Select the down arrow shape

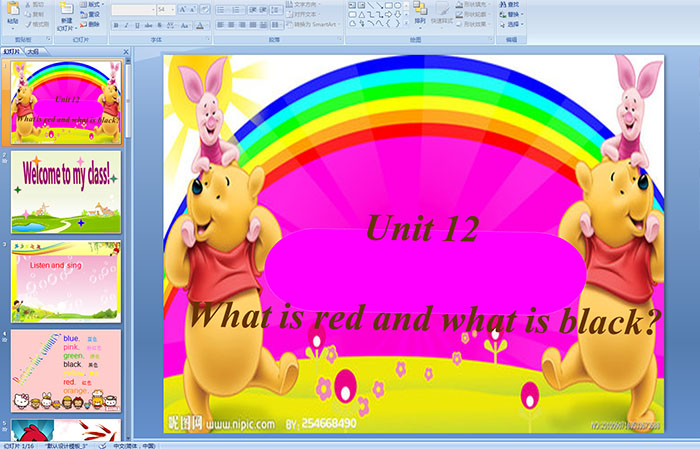(x=397, y=14)
